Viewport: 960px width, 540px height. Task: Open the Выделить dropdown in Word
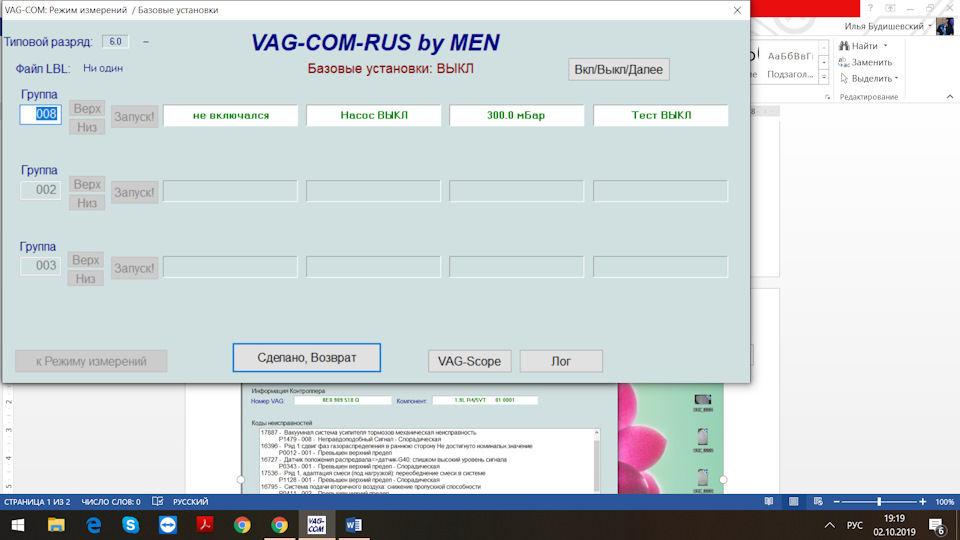click(x=869, y=78)
